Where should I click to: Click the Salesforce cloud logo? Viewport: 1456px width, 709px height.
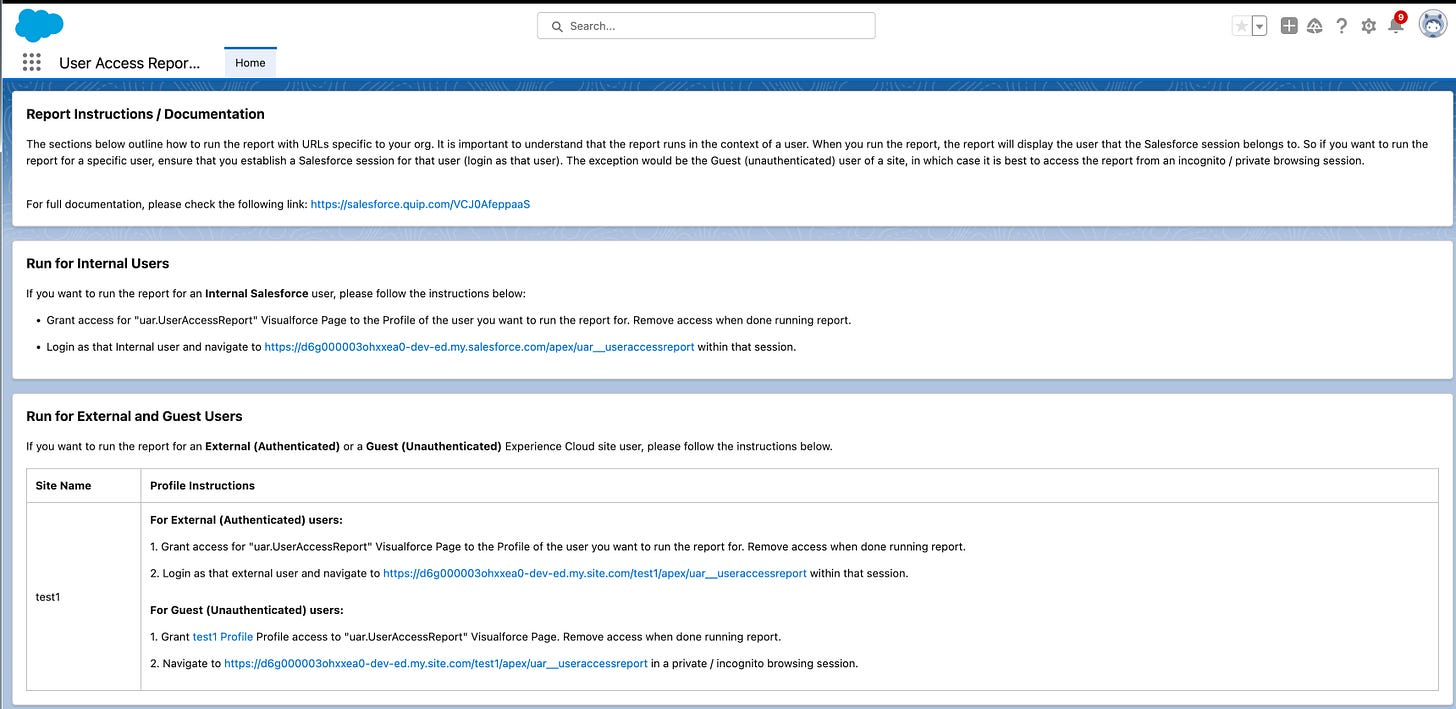pyautogui.click(x=40, y=24)
